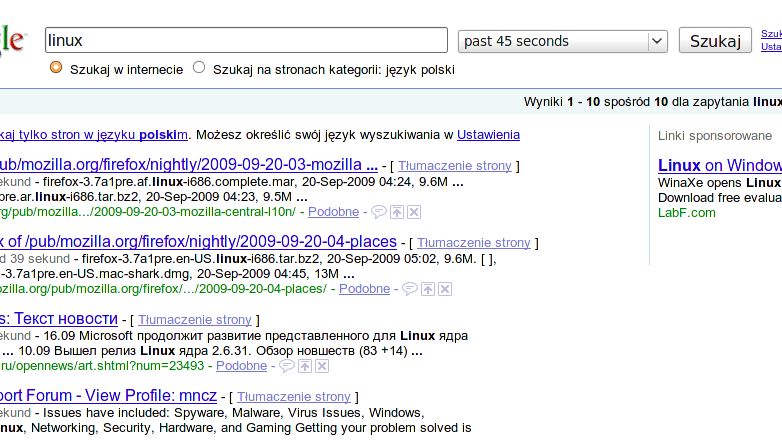Image resolution: width=782 pixels, height=440 pixels.
Task: Click 'Tłumaczenie strony' for 2009-09-20-04-places result
Action: pos(474,242)
